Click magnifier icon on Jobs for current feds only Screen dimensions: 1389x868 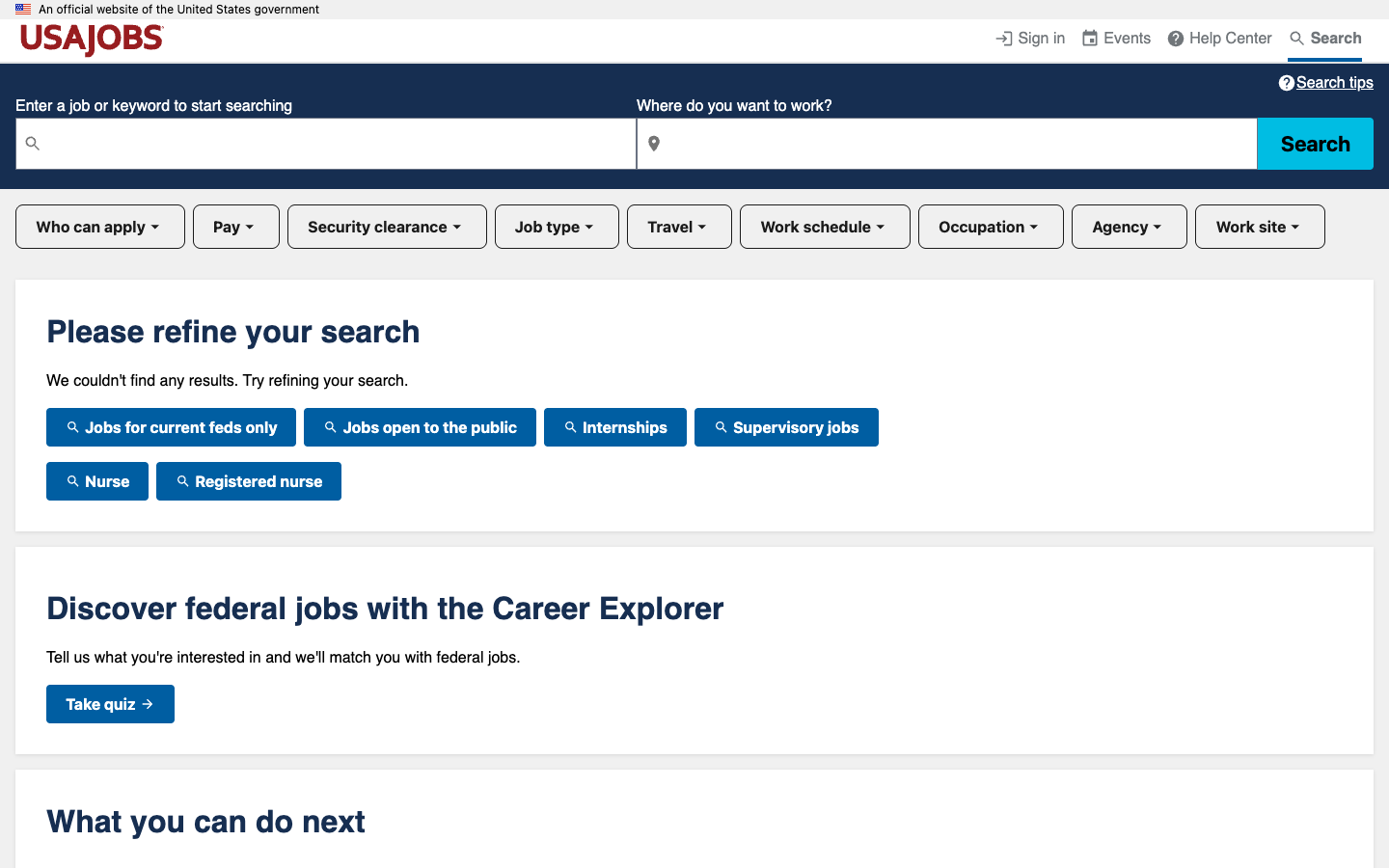point(72,427)
